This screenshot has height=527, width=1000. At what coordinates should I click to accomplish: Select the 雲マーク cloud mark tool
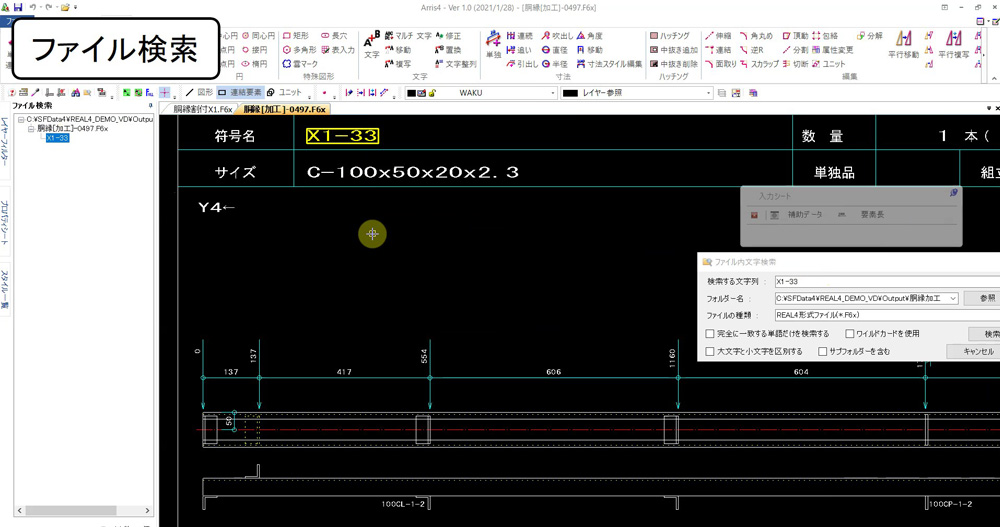pos(299,64)
